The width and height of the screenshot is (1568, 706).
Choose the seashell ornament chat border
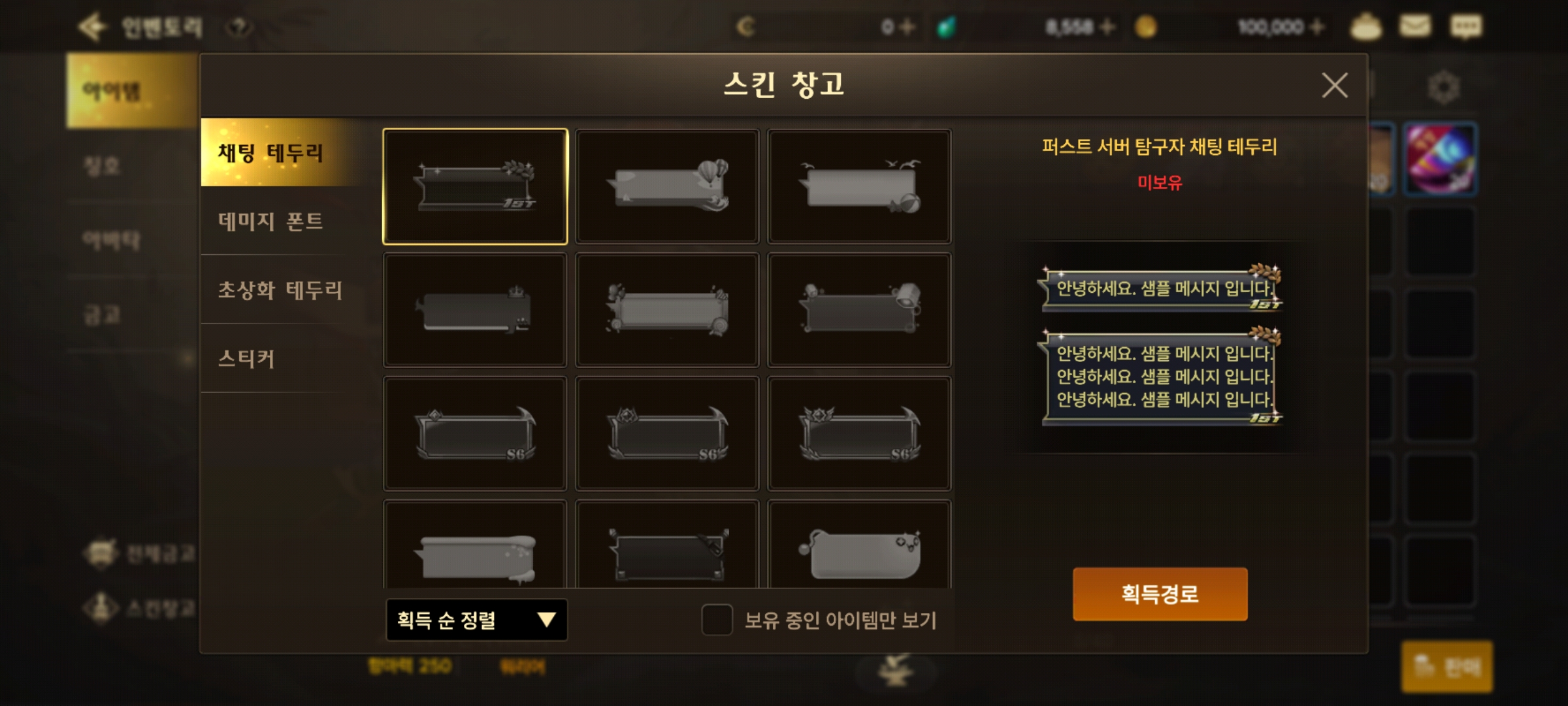(667, 310)
